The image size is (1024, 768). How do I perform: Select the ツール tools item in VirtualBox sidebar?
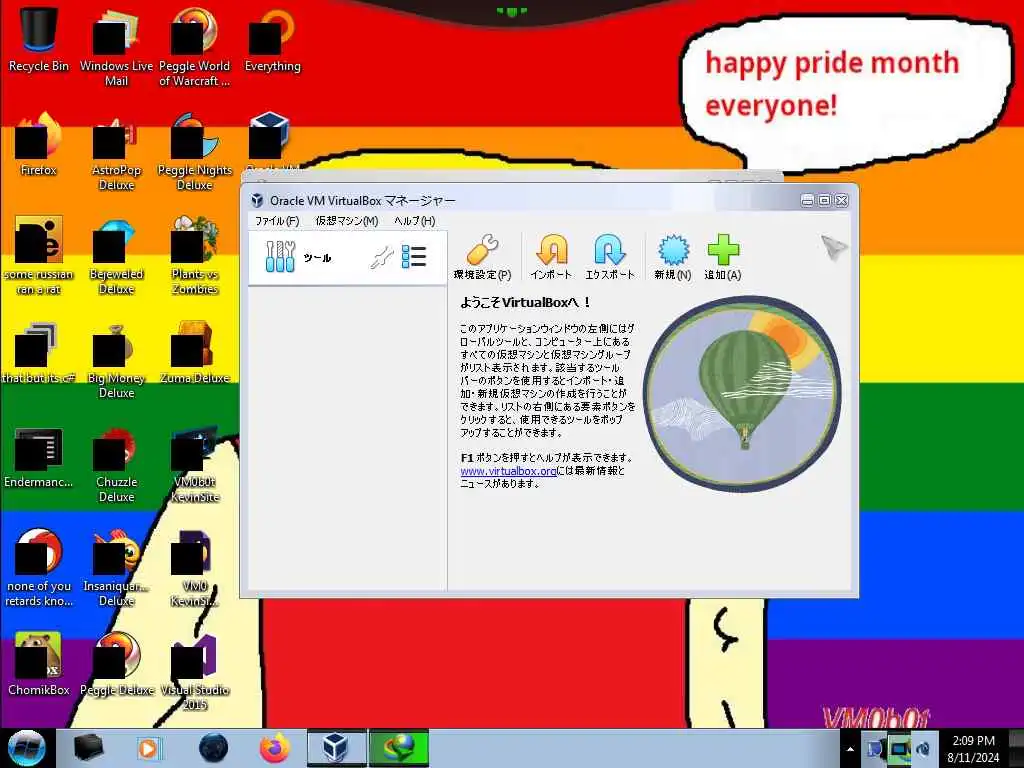click(x=347, y=257)
